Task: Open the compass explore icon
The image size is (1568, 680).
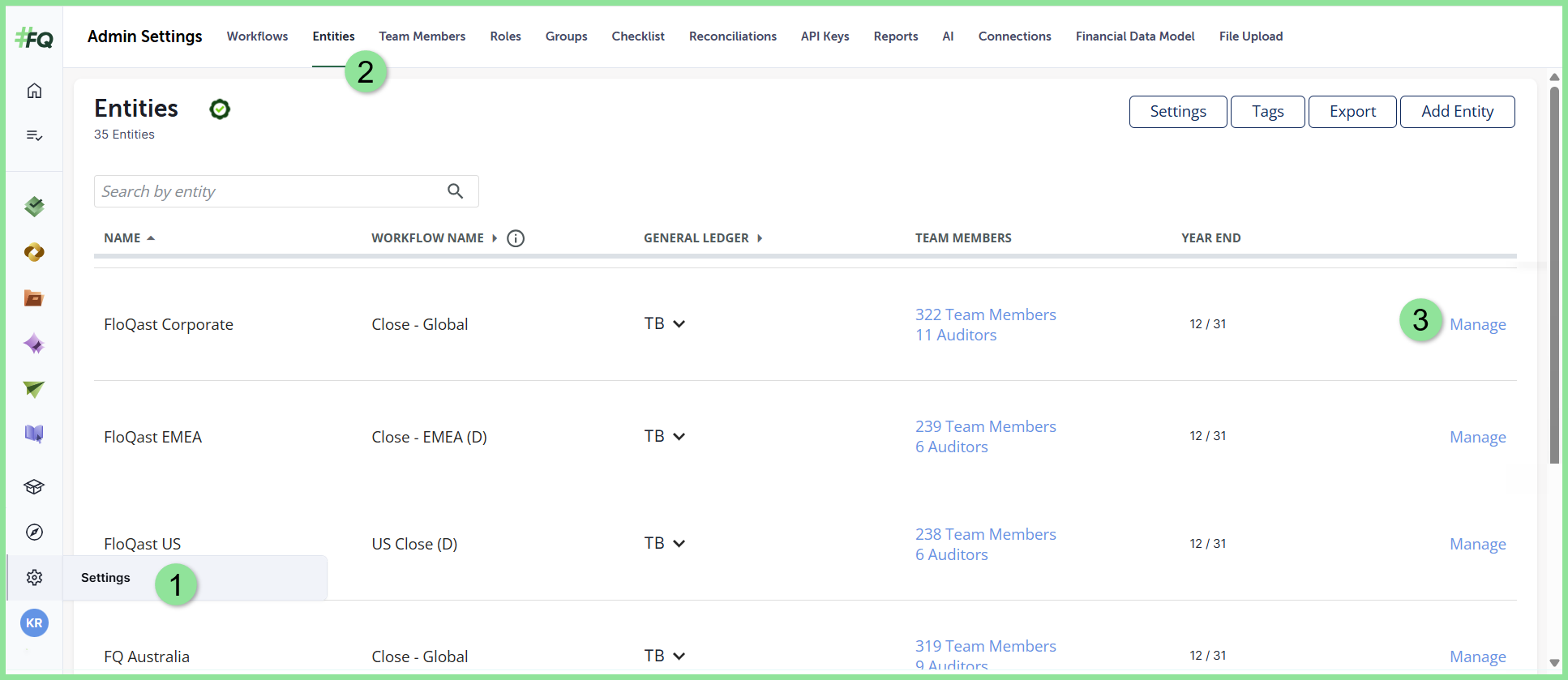Action: tap(34, 532)
